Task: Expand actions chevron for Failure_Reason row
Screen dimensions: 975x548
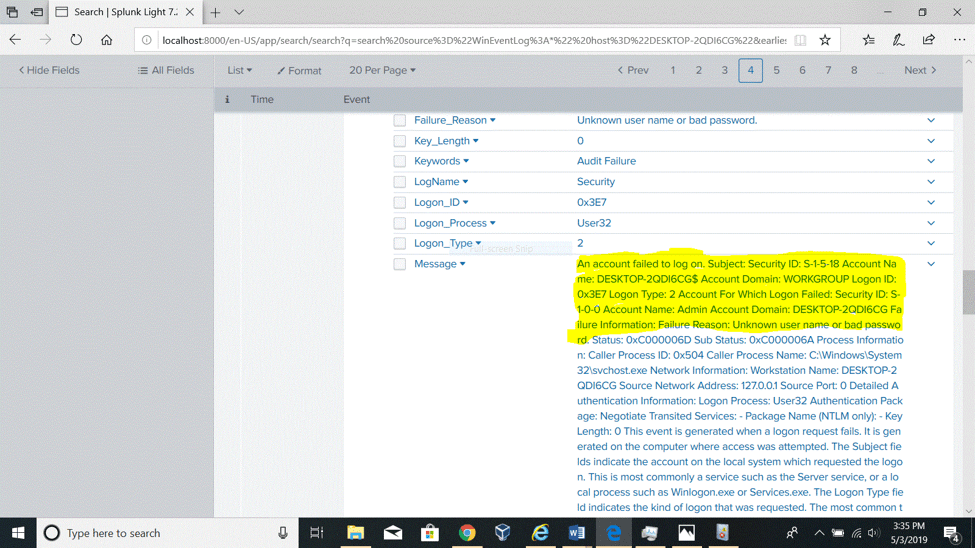Action: tap(931, 120)
